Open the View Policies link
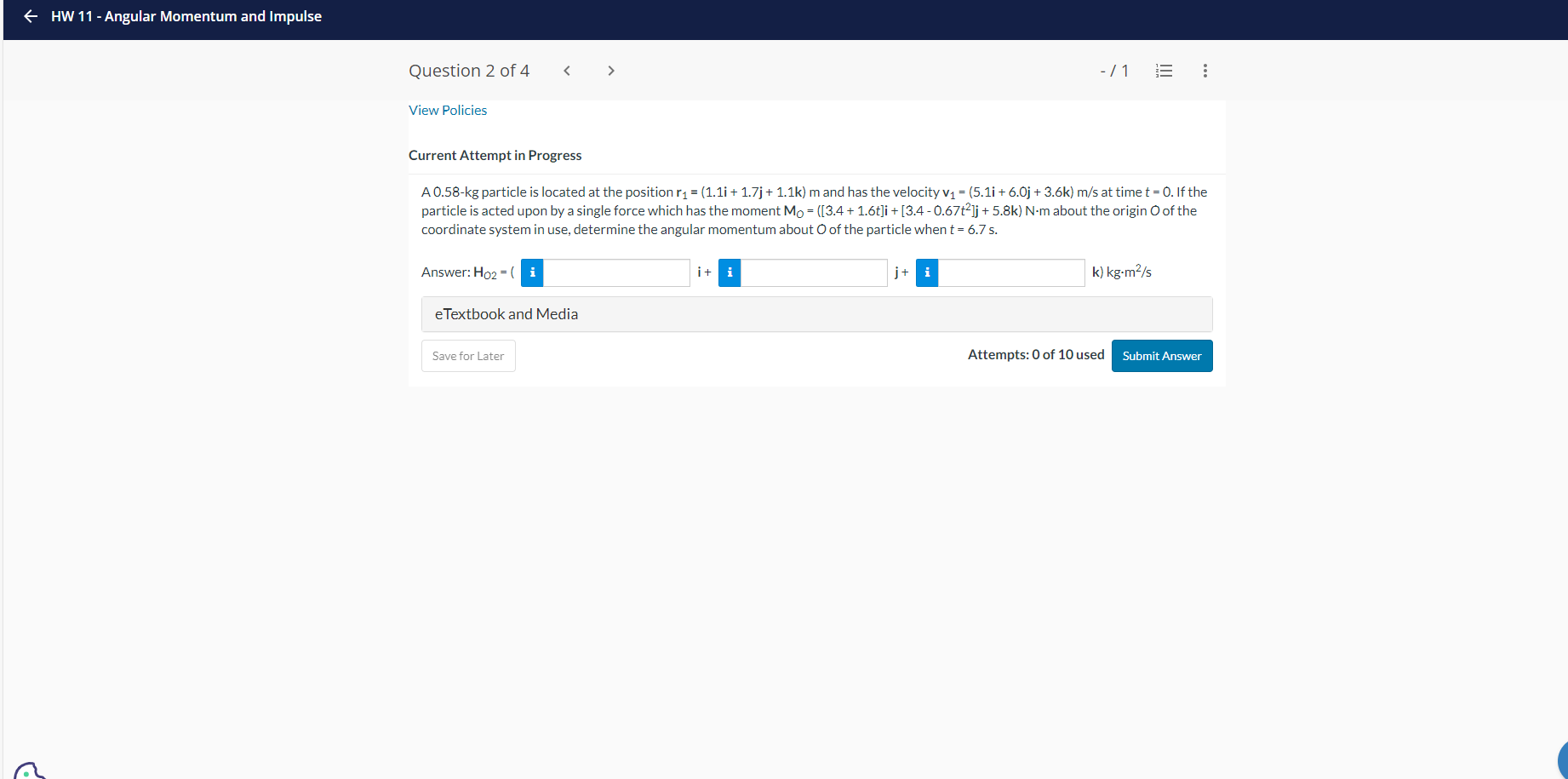This screenshot has width=1568, height=779. click(448, 111)
